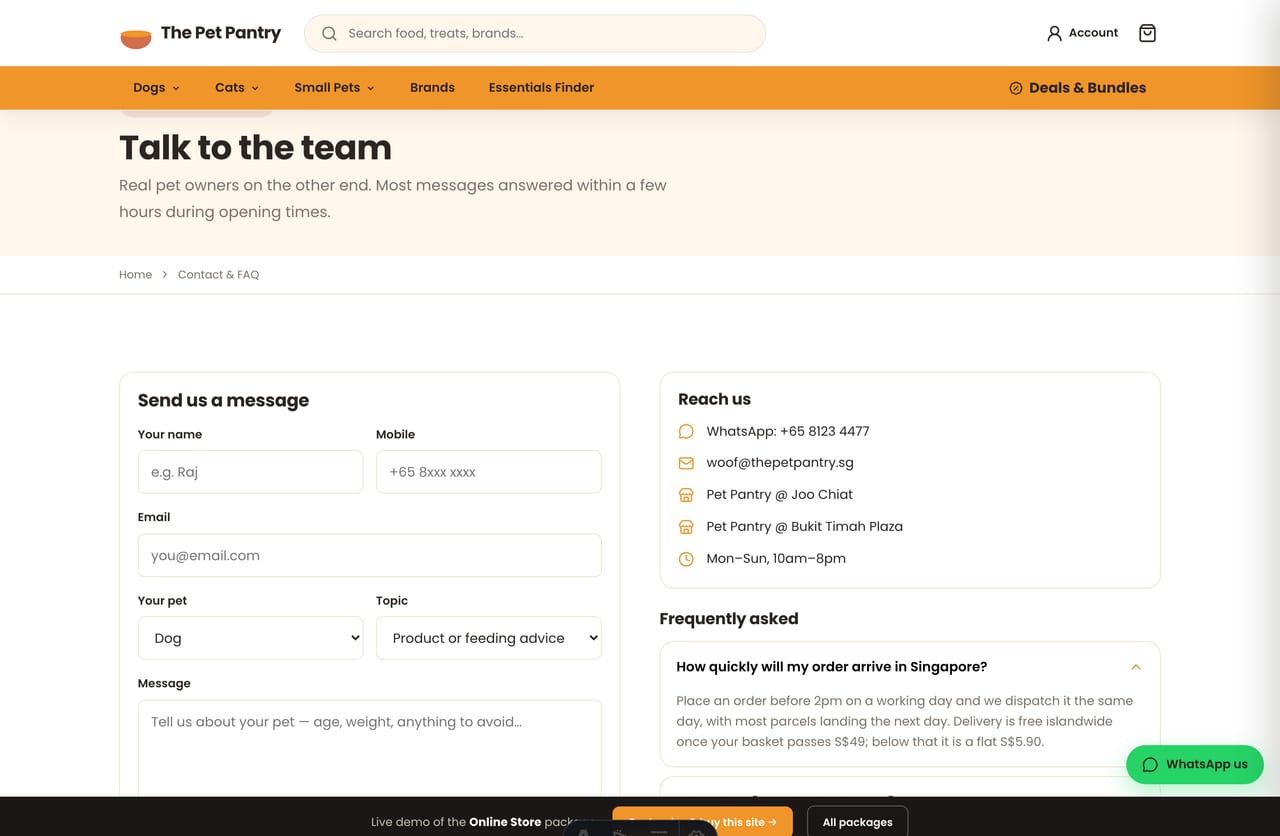The image size is (1280, 836).
Task: Click the chat icon in WhatsApp us button
Action: [1150, 764]
